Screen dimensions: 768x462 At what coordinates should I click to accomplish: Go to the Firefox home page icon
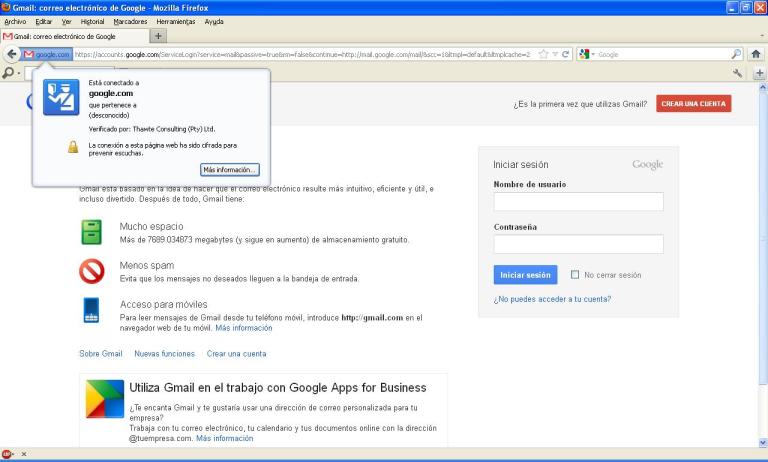coord(756,54)
